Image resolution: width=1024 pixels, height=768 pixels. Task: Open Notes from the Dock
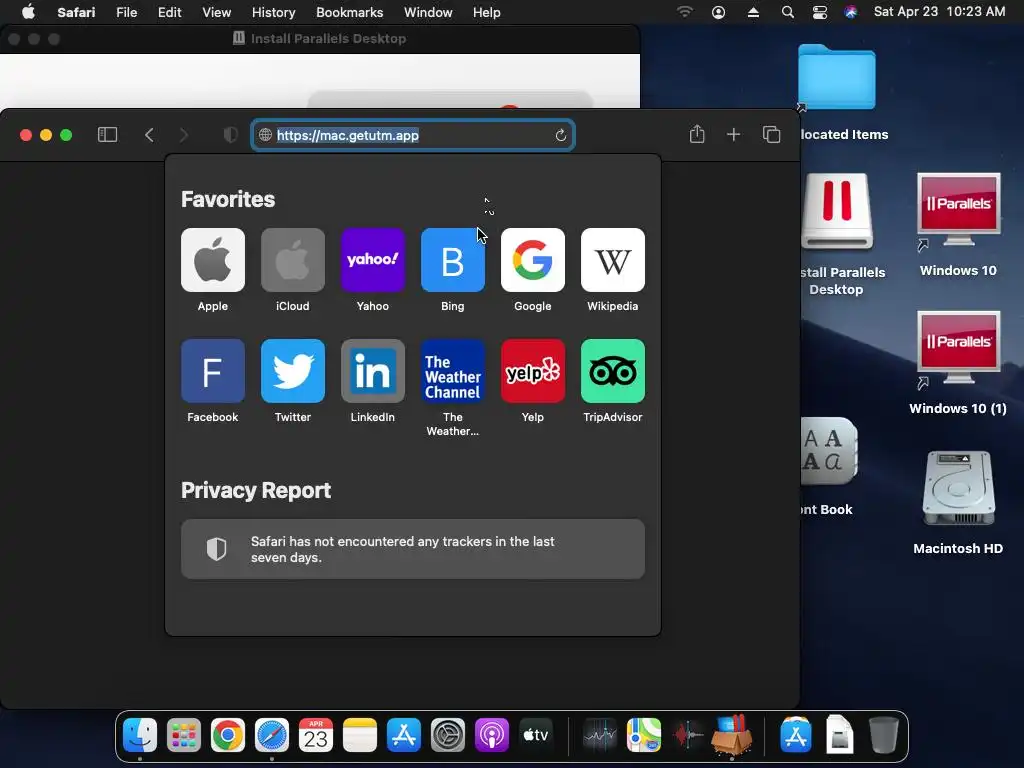pos(360,735)
